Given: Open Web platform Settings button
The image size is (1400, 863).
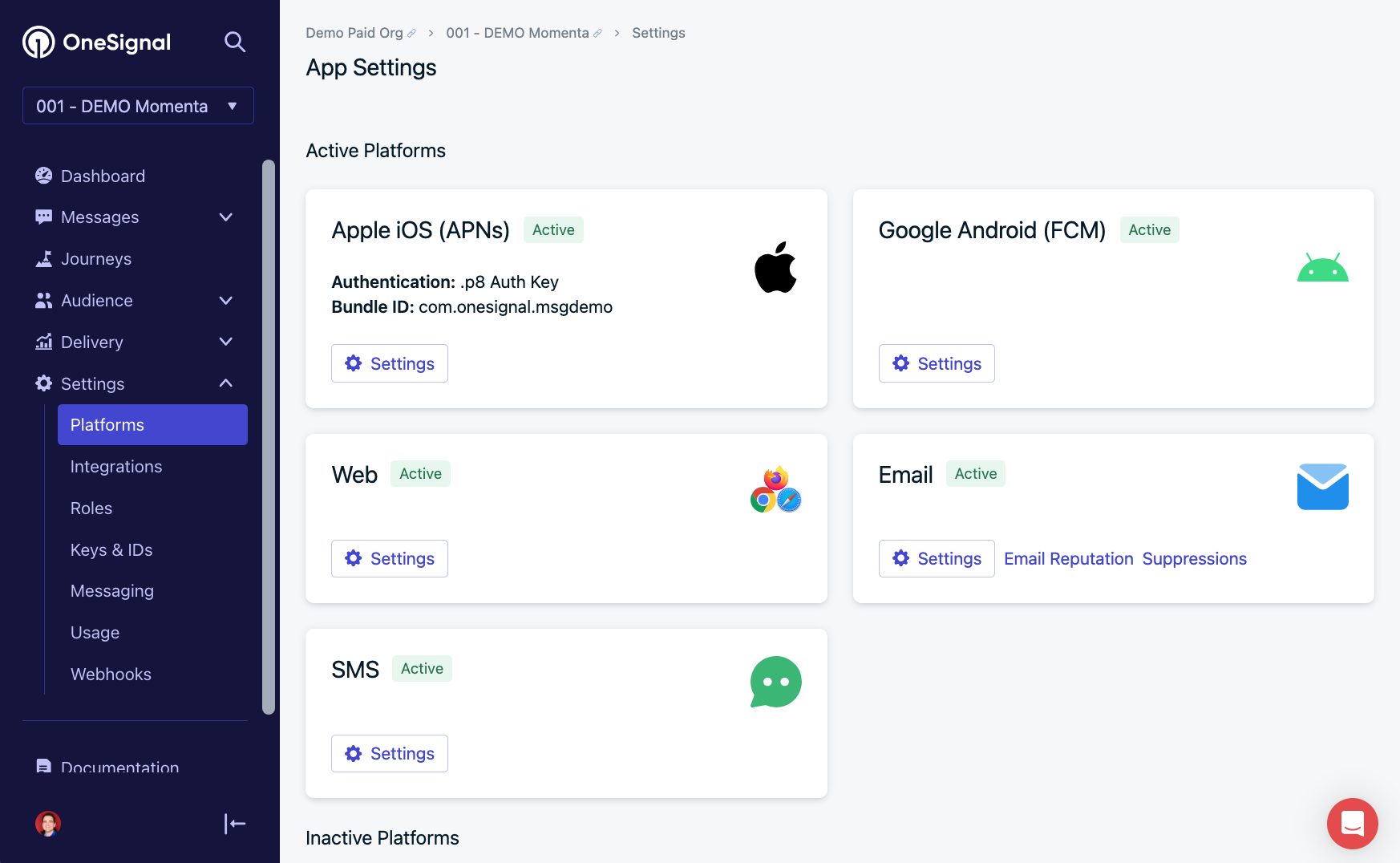Looking at the screenshot, I should [x=390, y=559].
